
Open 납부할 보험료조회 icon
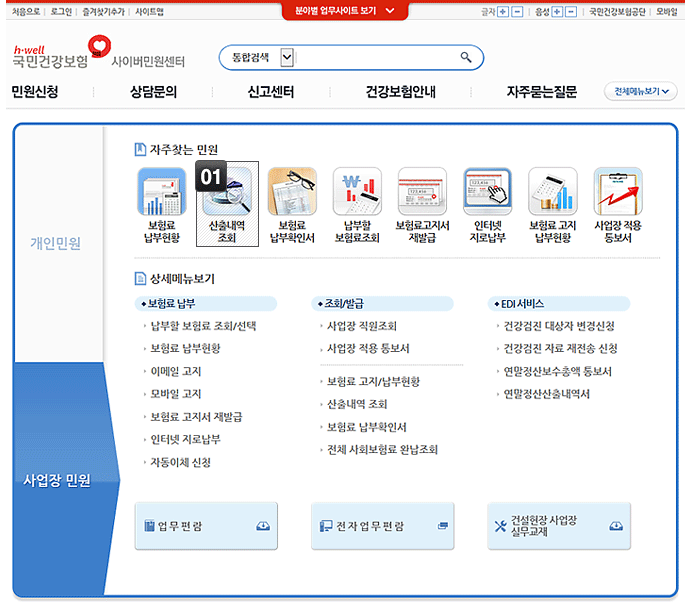[357, 191]
